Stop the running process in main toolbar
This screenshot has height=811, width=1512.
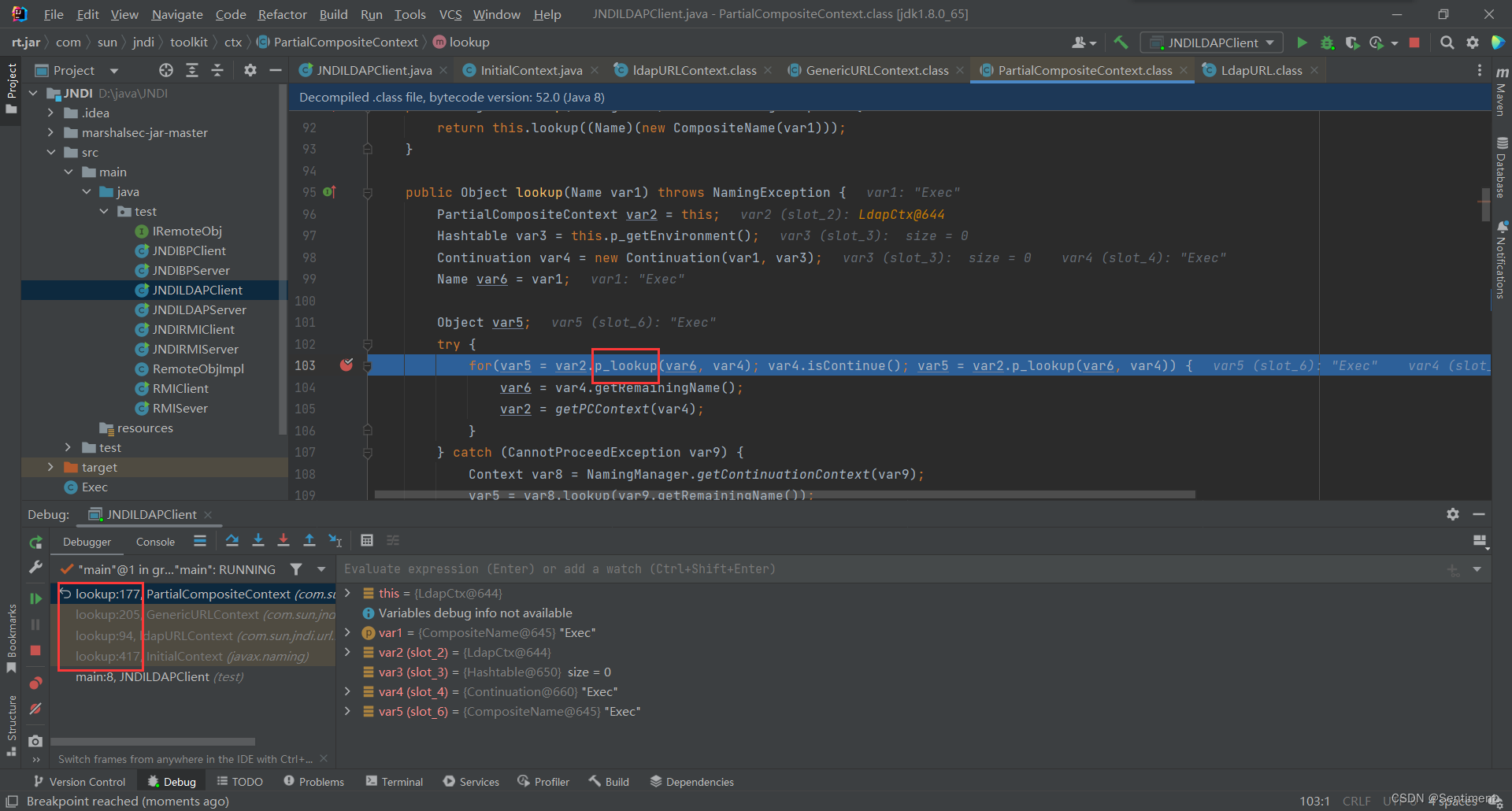[1414, 43]
